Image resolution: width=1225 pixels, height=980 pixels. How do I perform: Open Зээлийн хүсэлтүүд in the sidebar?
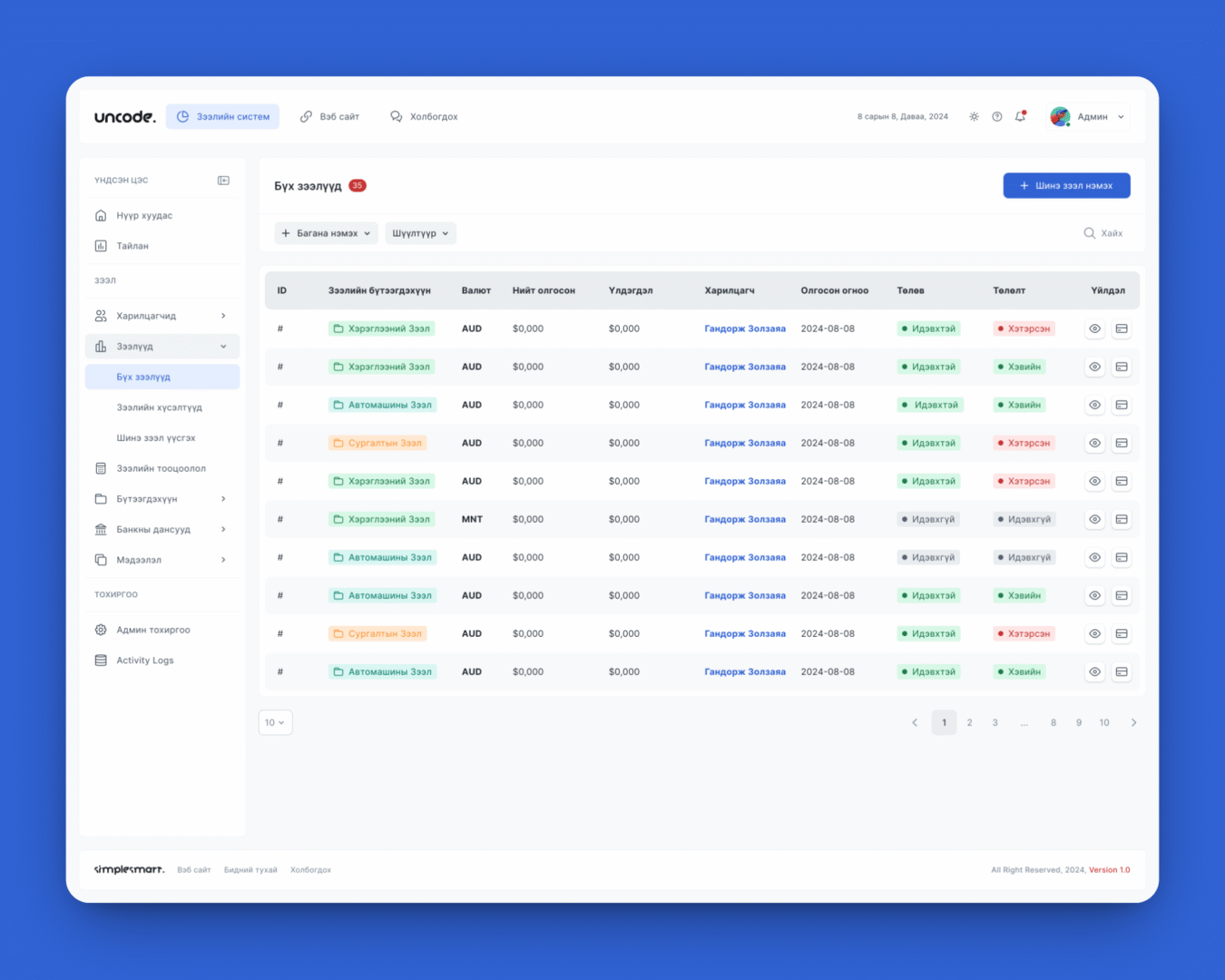click(159, 407)
